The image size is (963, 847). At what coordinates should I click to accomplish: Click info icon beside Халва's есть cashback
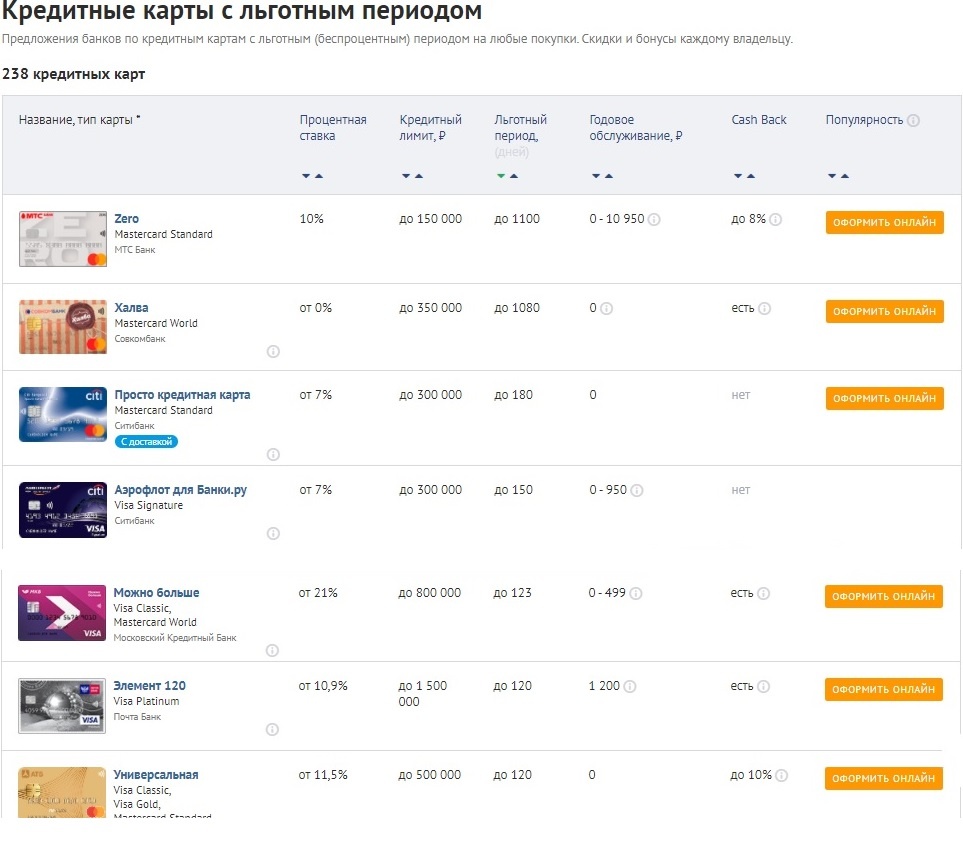764,309
